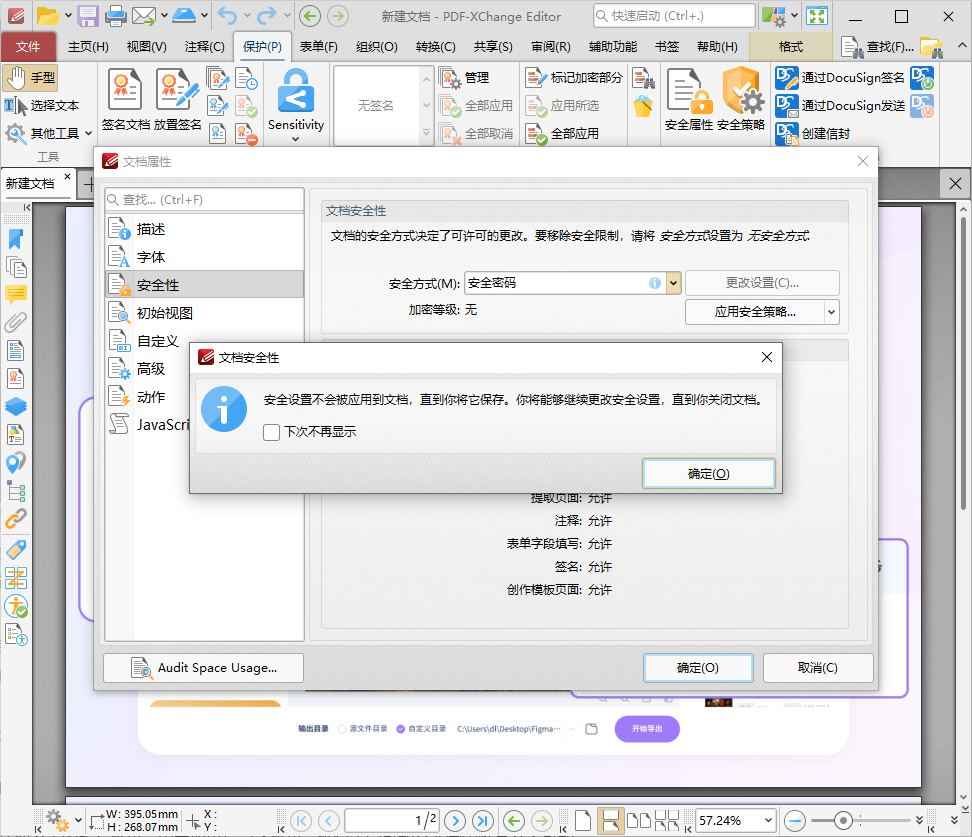Select the 源文件目录 radio option
This screenshot has width=972, height=837.
tap(341, 728)
